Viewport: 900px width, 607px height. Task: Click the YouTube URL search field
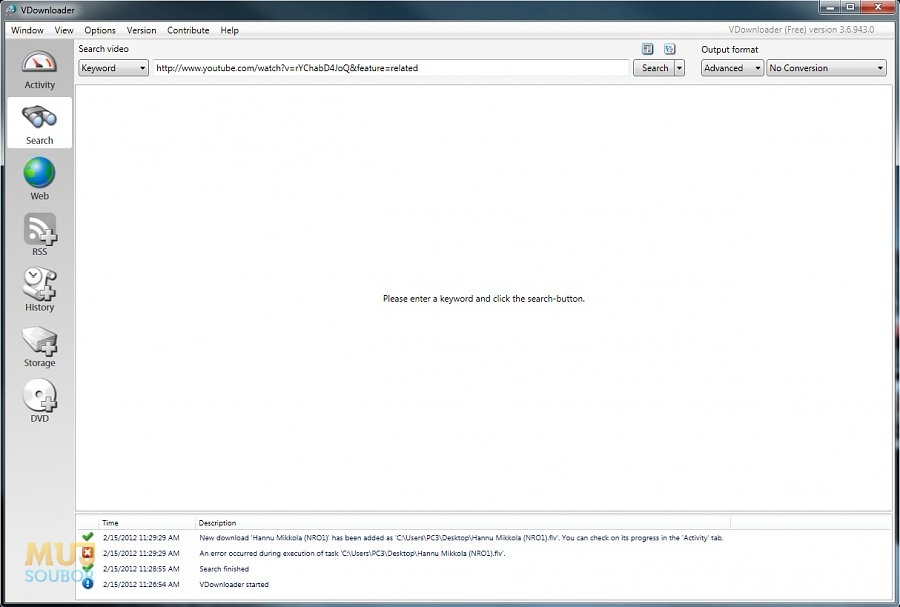tap(391, 68)
